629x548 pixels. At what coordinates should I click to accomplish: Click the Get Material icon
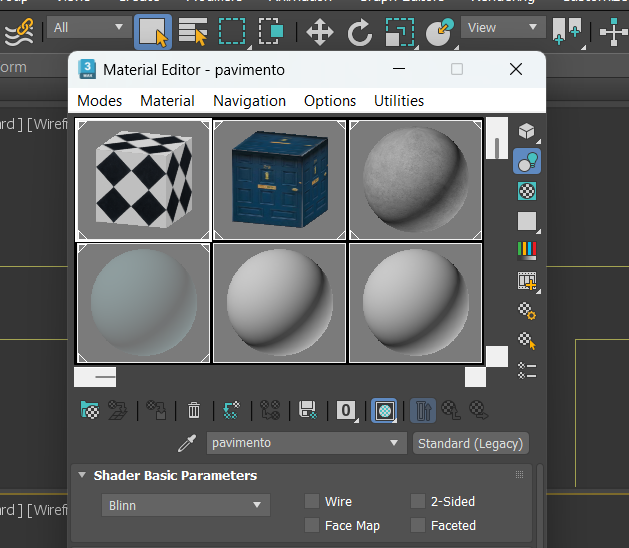90,410
